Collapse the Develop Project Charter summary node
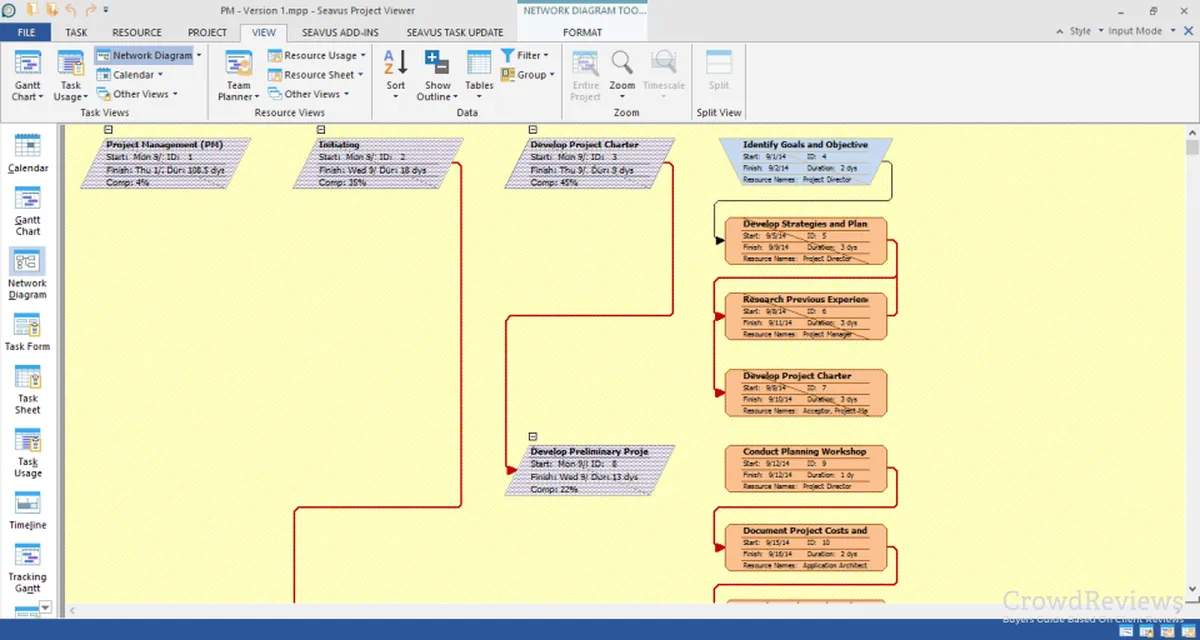The image size is (1200, 640). (533, 129)
